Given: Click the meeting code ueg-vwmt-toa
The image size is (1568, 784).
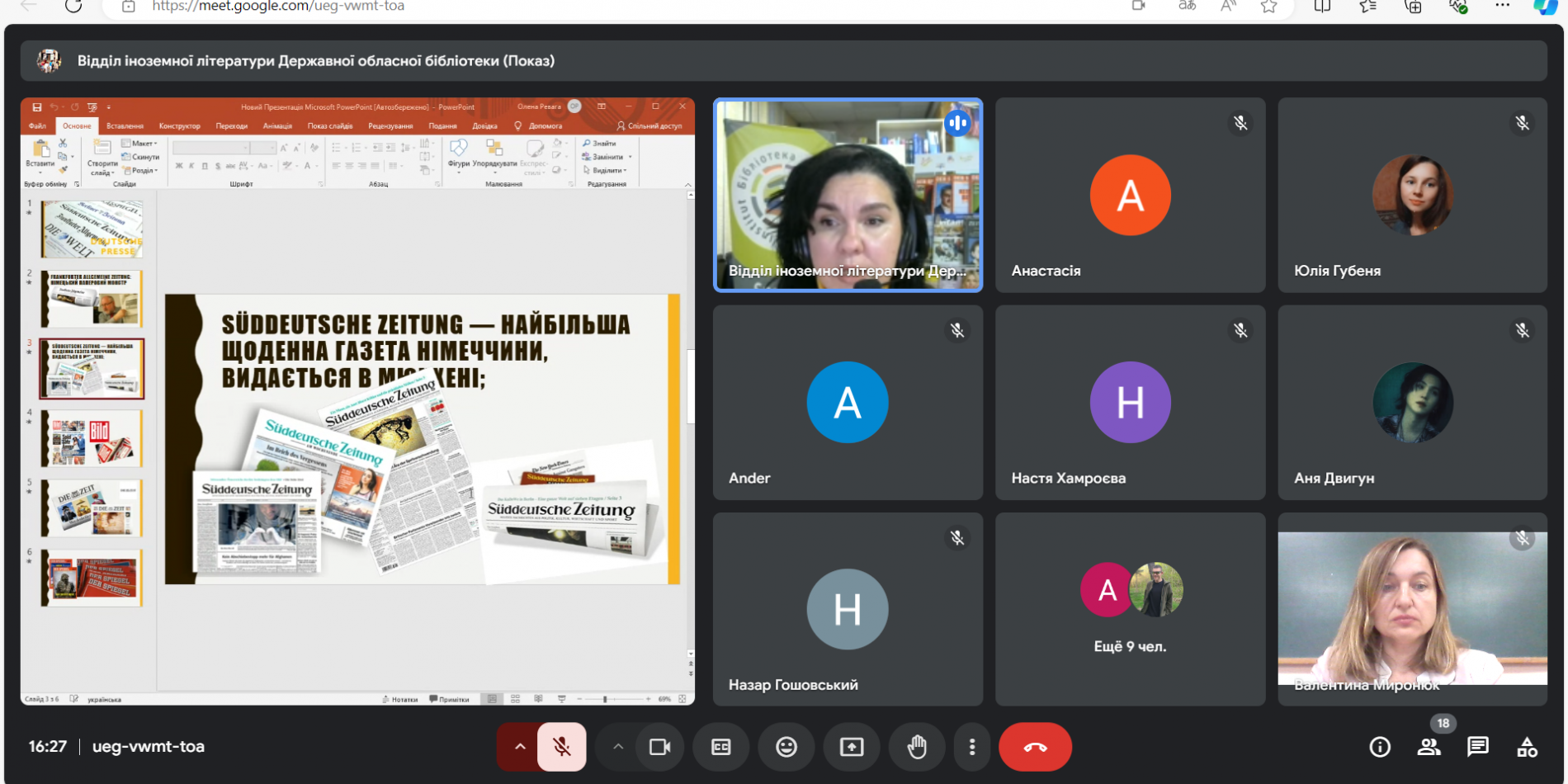Looking at the screenshot, I should pos(149,747).
